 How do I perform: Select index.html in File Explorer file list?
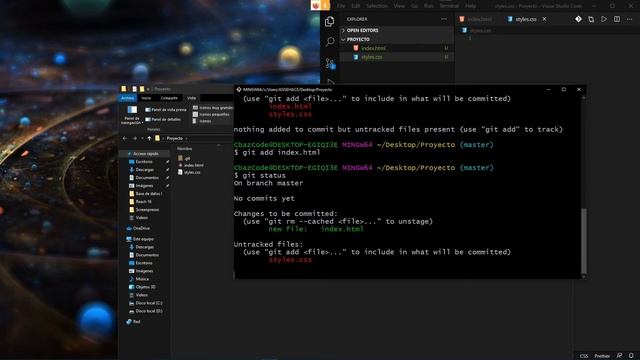pyautogui.click(x=191, y=165)
